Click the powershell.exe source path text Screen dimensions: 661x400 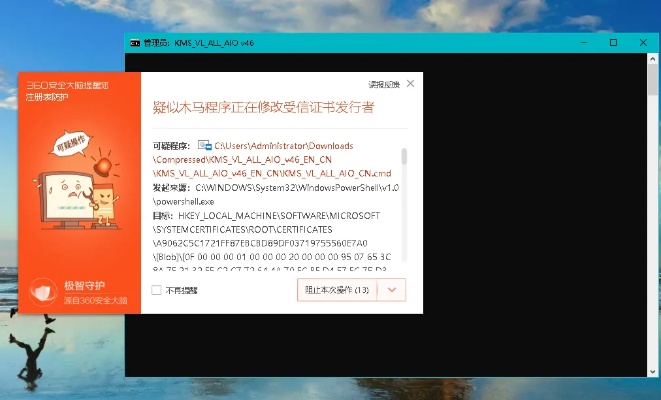click(183, 201)
